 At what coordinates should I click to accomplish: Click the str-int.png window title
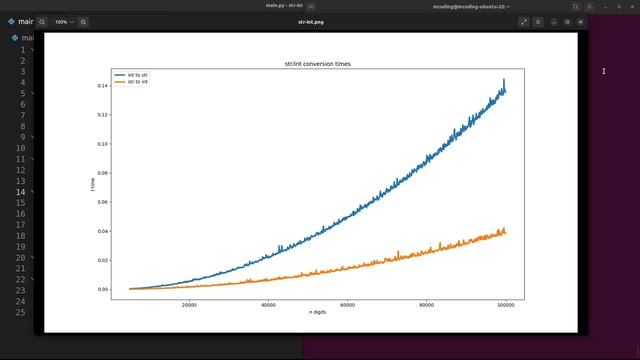pyautogui.click(x=311, y=22)
